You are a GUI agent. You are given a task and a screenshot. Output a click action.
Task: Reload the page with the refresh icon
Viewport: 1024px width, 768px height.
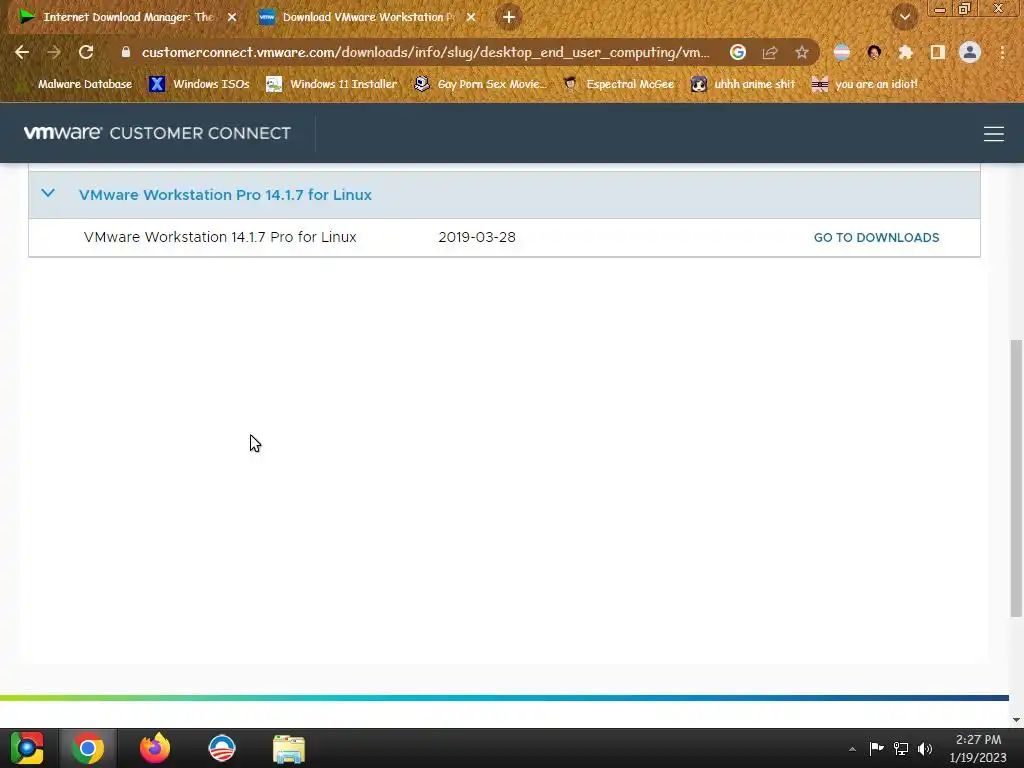[x=86, y=52]
